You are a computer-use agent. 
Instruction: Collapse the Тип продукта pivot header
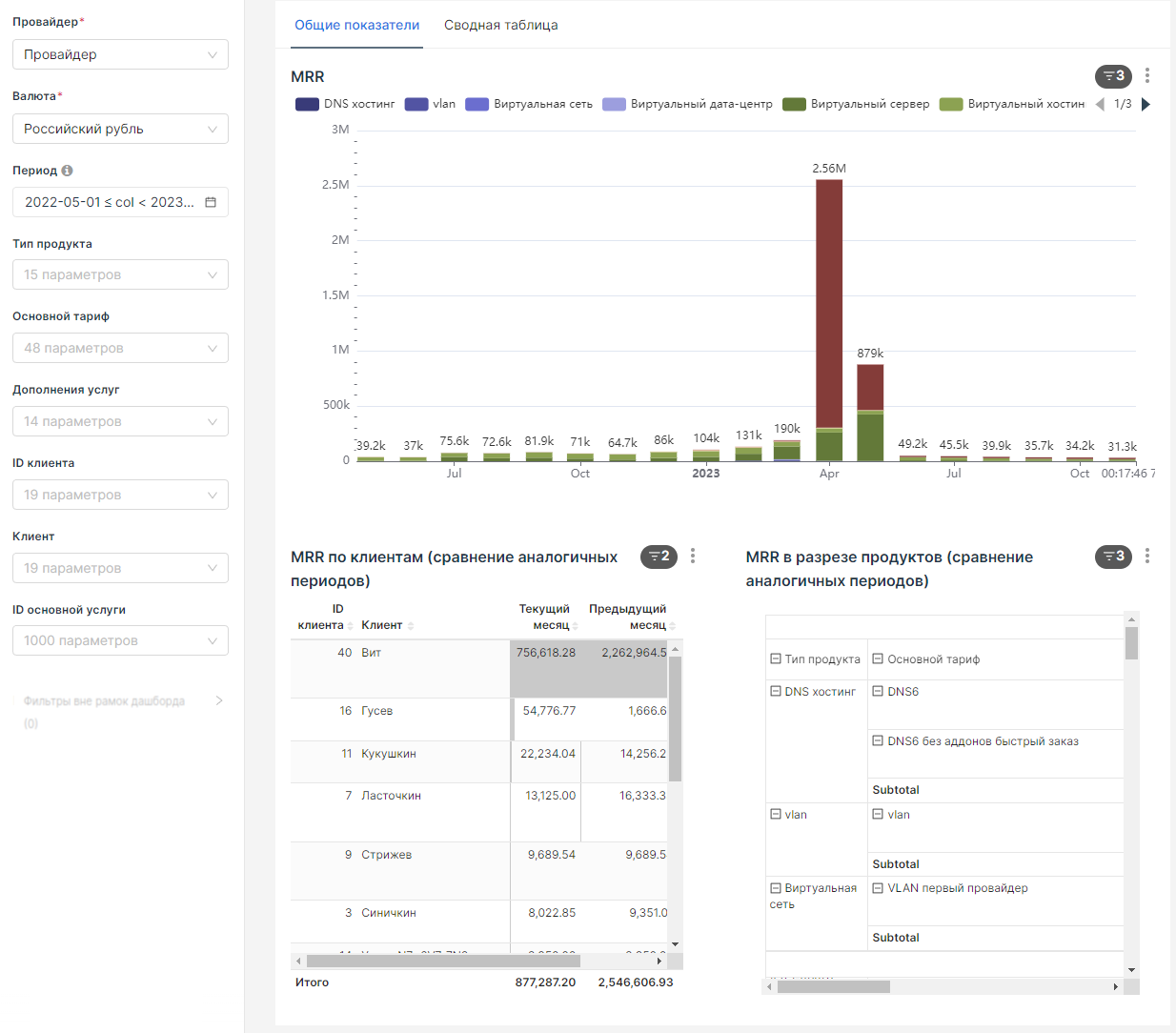coord(776,659)
